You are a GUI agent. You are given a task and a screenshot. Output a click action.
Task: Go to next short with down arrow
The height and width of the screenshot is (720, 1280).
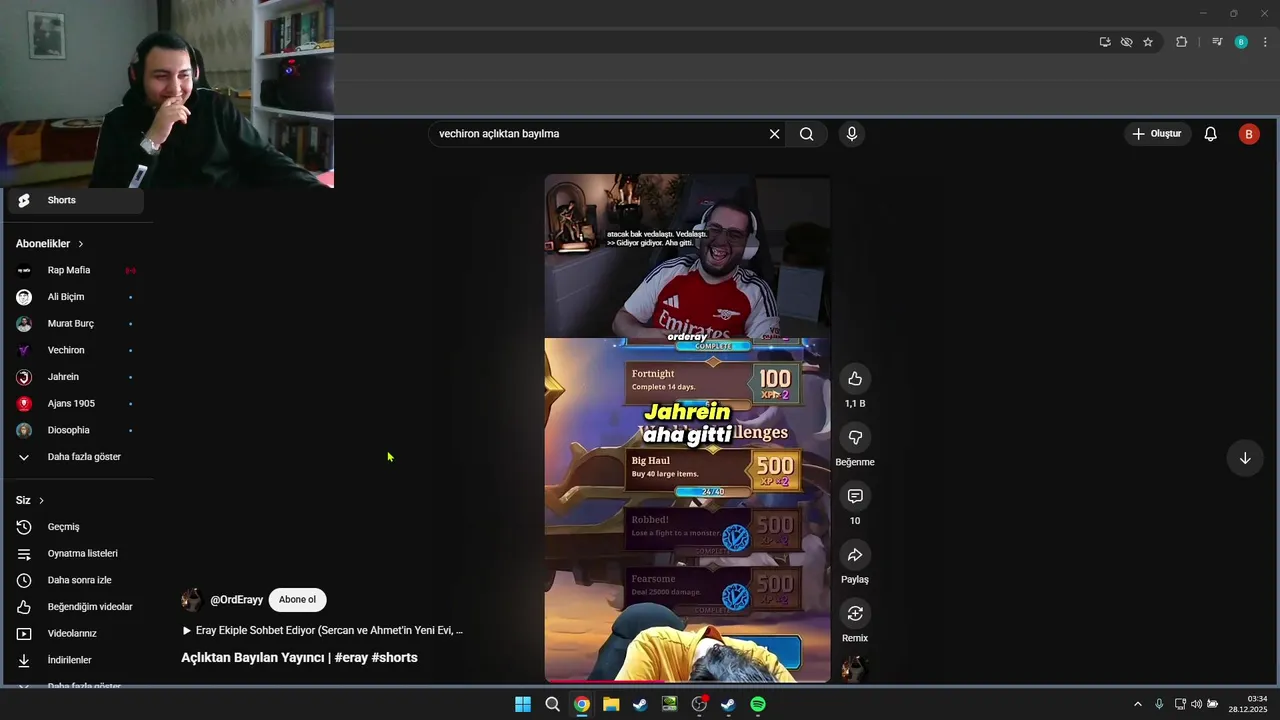[x=1245, y=458]
